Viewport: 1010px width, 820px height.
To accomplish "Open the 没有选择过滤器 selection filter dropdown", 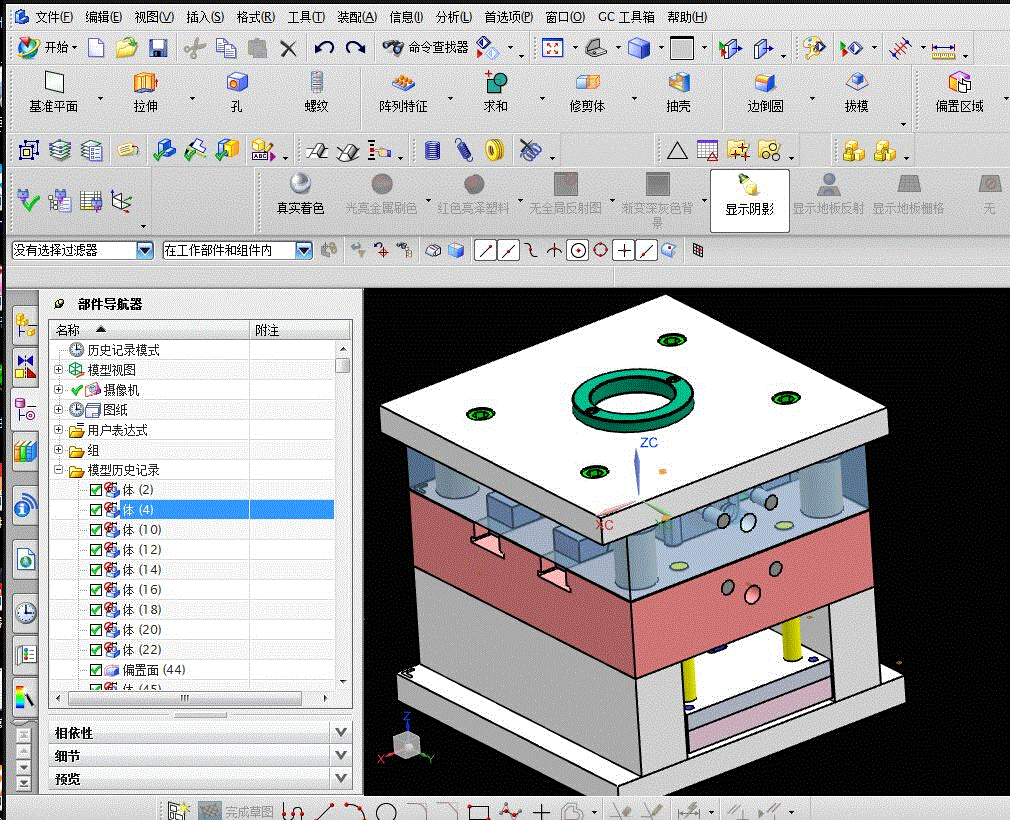I will pyautogui.click(x=144, y=250).
